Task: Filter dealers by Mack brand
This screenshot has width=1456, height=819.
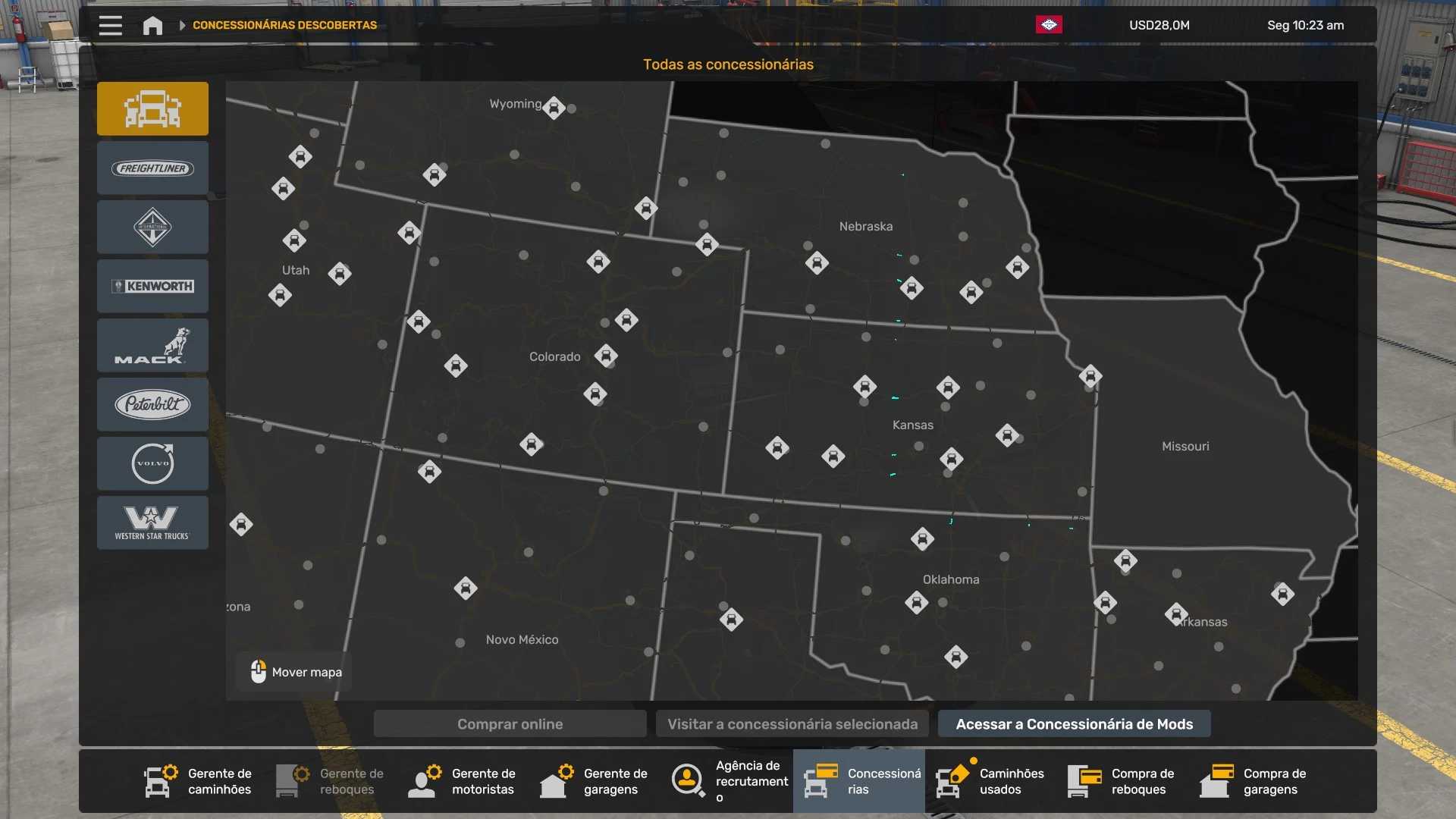Action: click(152, 345)
